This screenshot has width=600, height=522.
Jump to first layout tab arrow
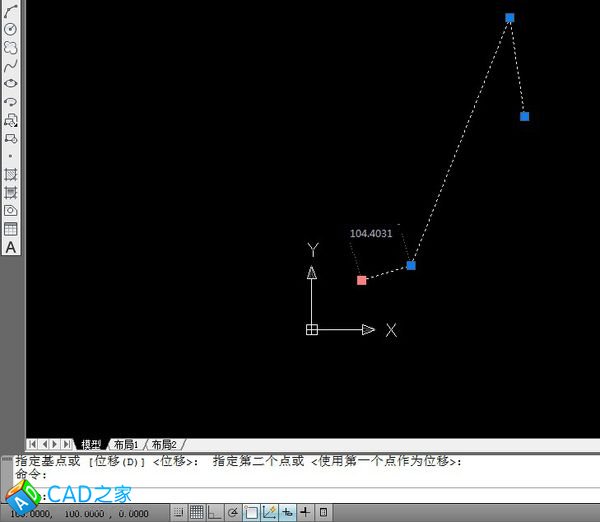coord(33,444)
